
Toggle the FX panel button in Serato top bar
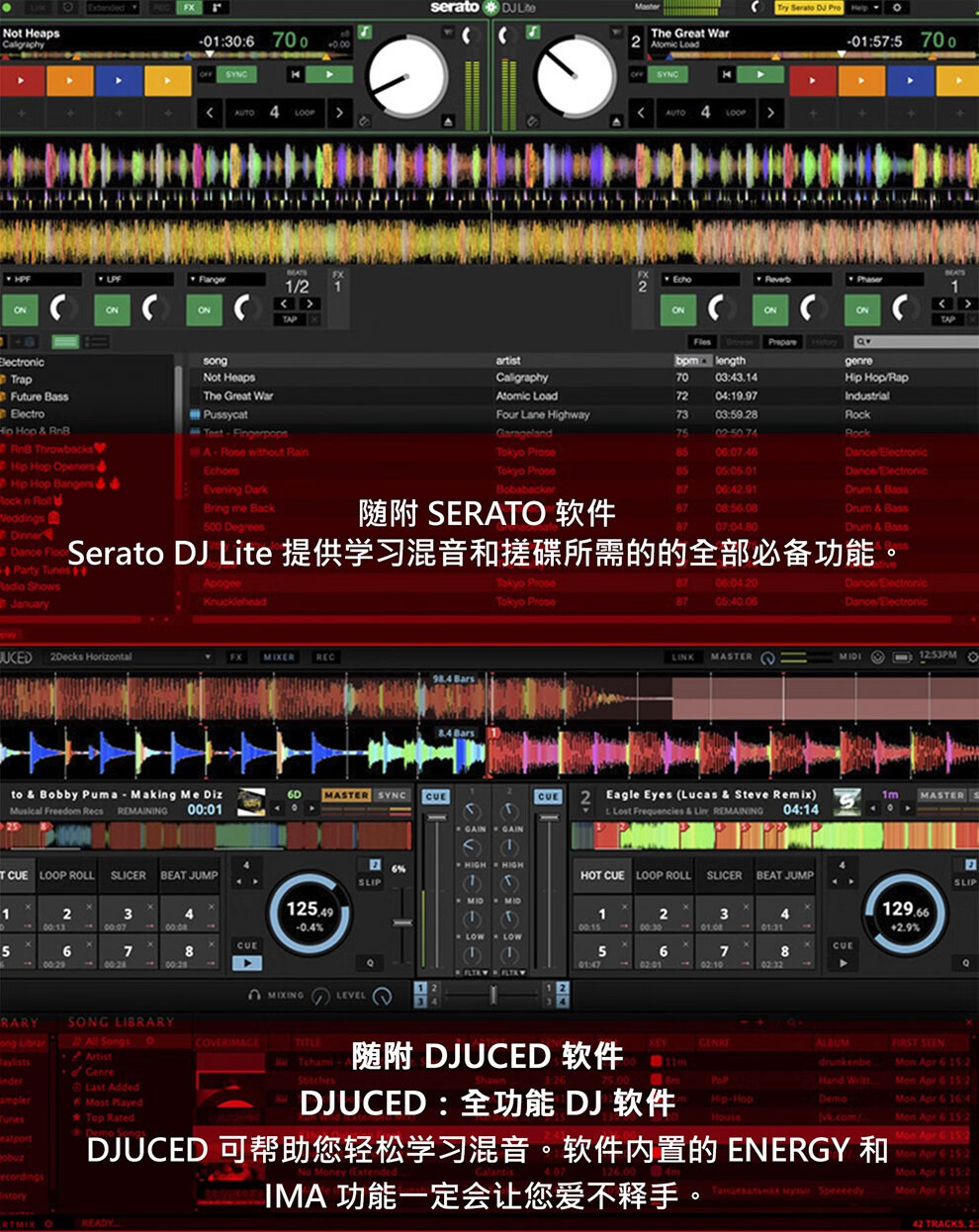pyautogui.click(x=189, y=7)
